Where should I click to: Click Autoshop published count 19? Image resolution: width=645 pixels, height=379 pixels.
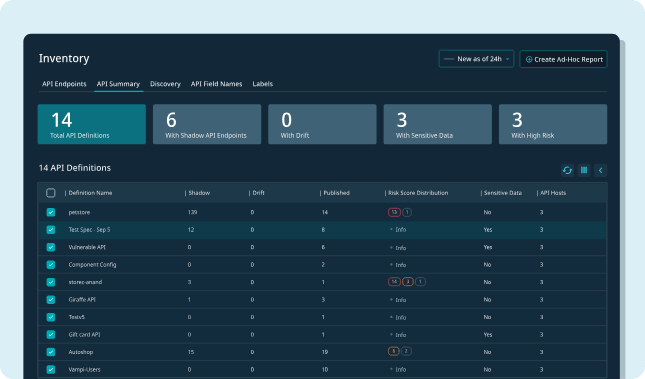[x=325, y=352]
